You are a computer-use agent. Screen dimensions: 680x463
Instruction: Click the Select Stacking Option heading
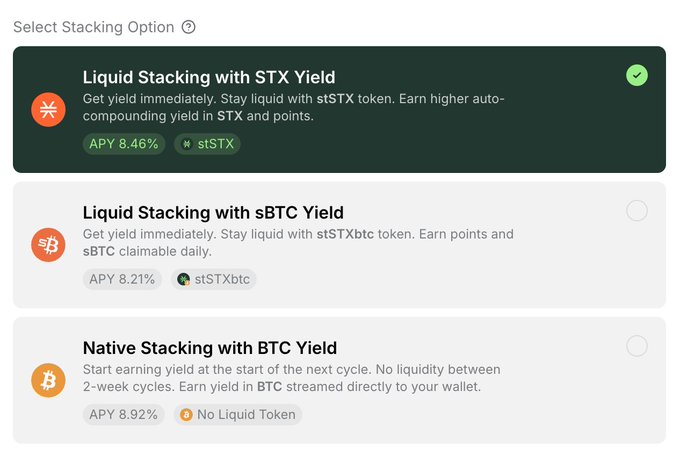(93, 27)
